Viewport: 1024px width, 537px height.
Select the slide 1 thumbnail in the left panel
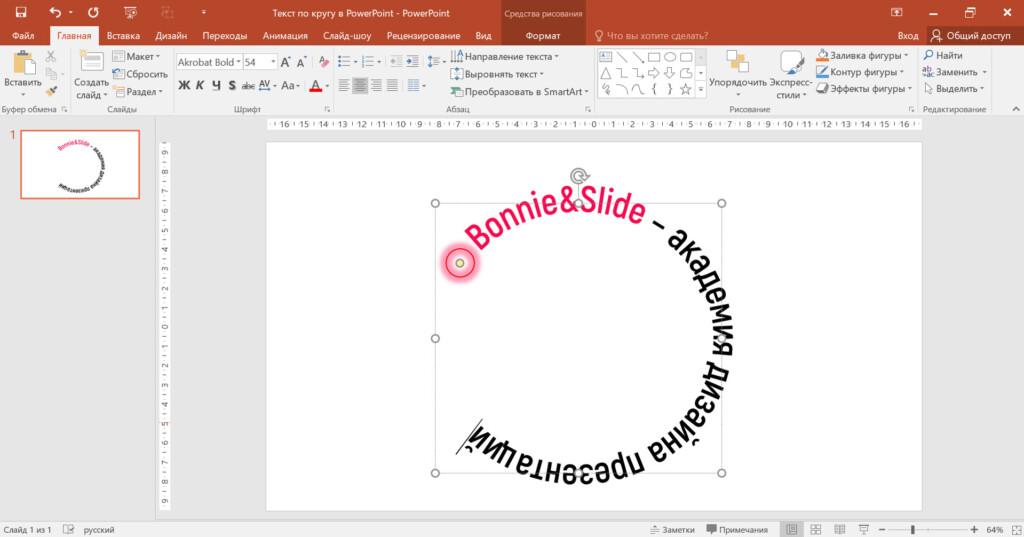coord(81,164)
